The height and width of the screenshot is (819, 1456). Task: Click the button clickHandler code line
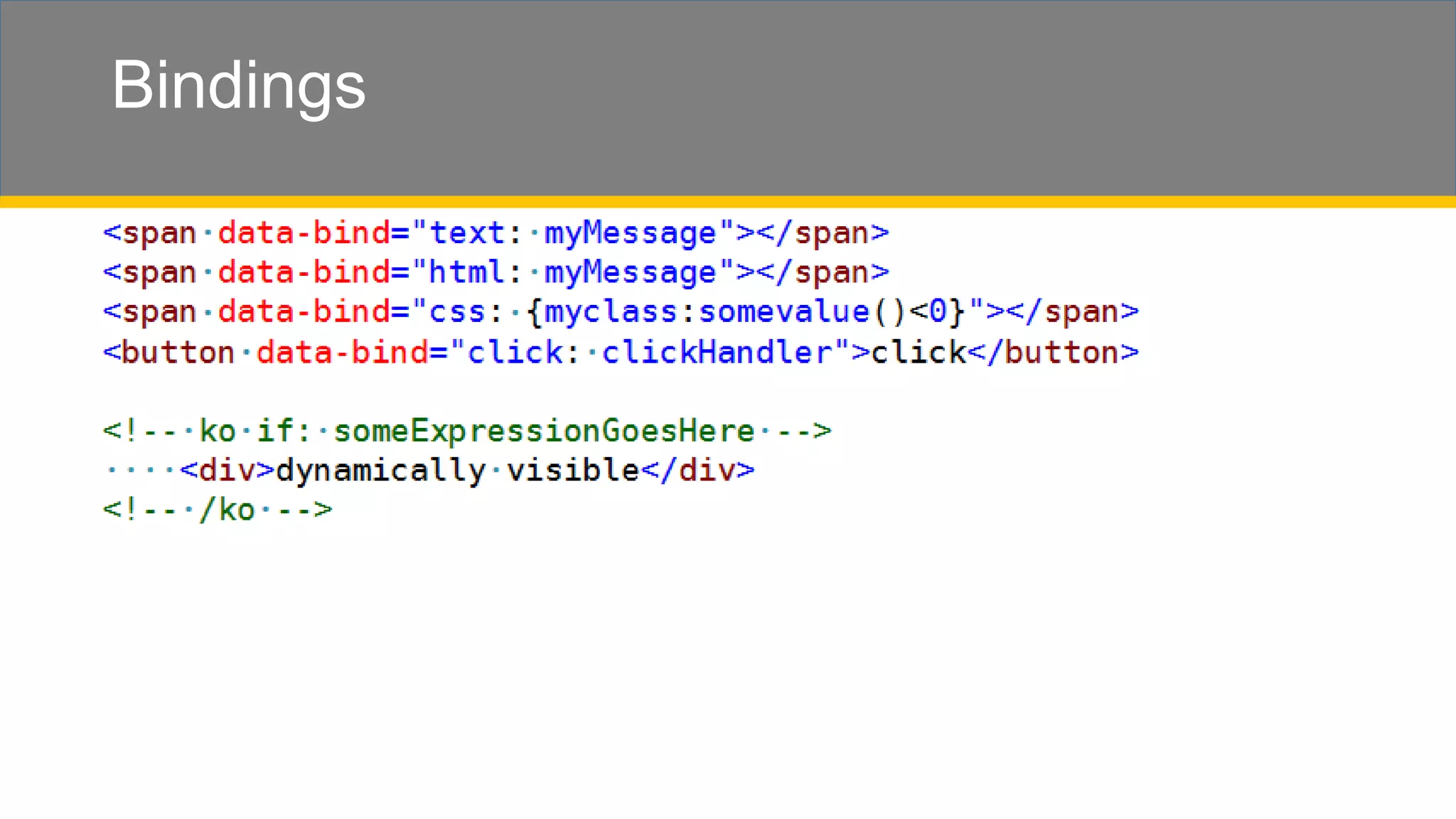pyautogui.click(x=620, y=353)
